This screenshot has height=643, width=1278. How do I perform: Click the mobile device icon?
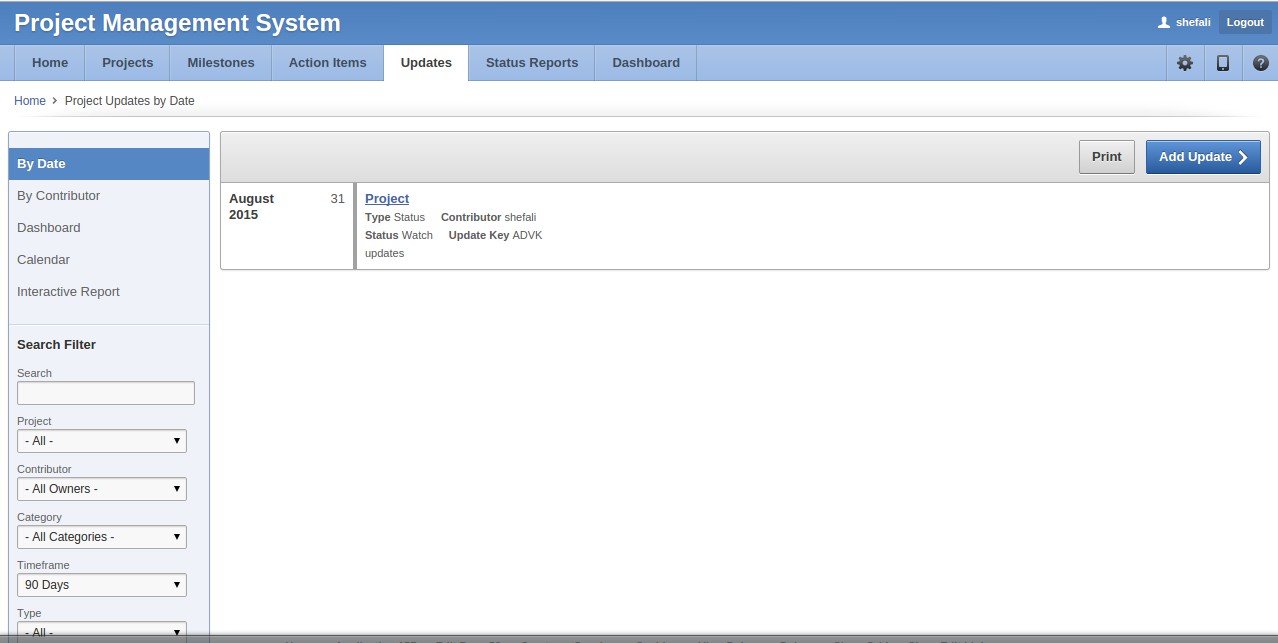point(1222,63)
